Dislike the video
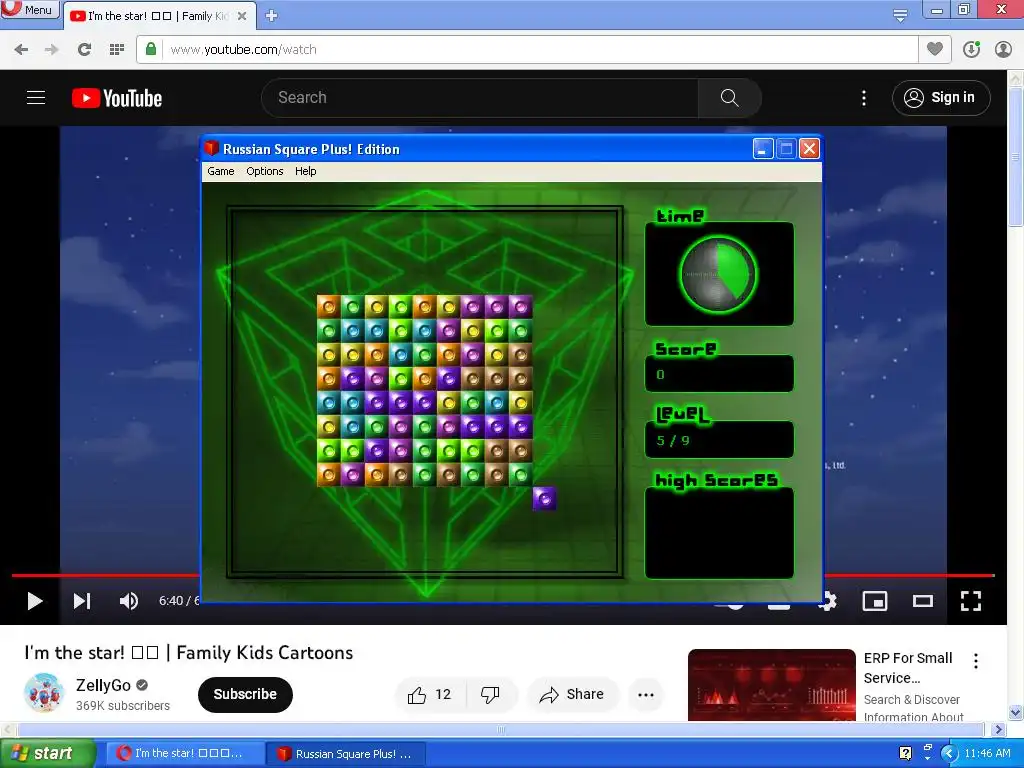The image size is (1024, 768). click(x=490, y=694)
